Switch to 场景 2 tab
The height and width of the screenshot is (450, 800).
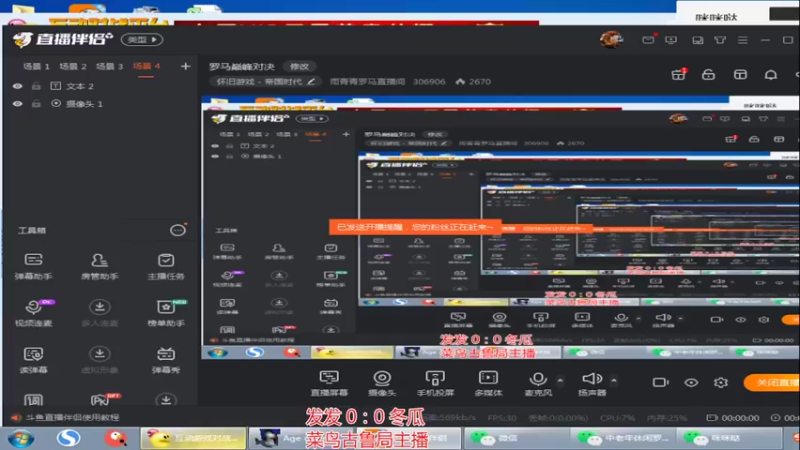(x=73, y=66)
